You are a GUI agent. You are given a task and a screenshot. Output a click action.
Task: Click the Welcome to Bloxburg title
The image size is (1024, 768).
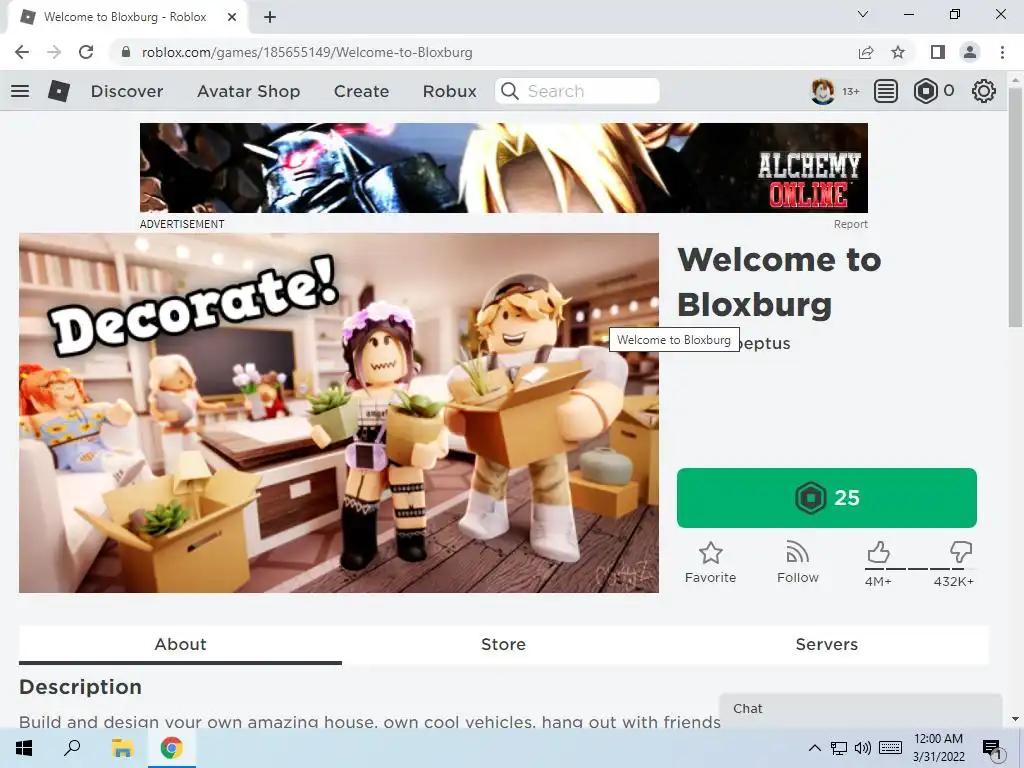coord(779,282)
